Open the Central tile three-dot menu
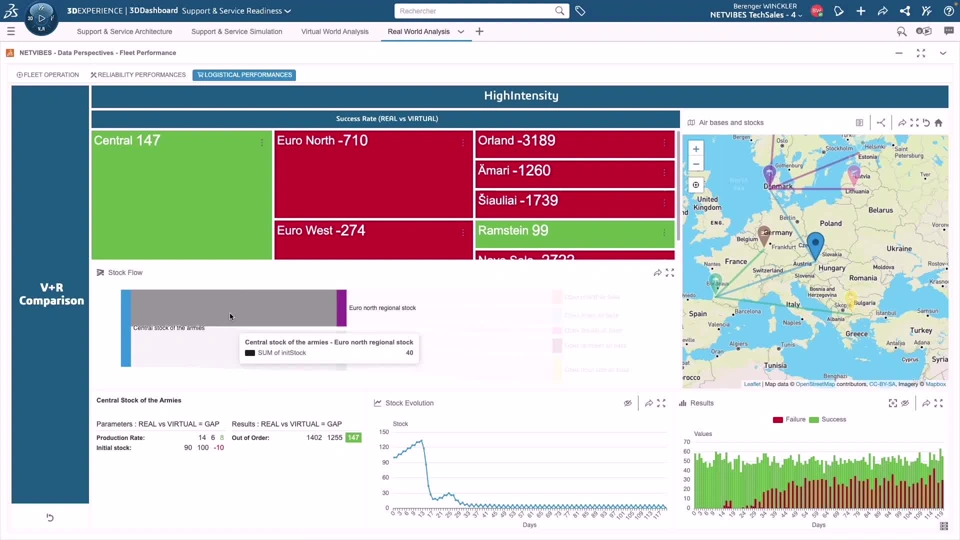Image resolution: width=960 pixels, height=540 pixels. [x=262, y=142]
